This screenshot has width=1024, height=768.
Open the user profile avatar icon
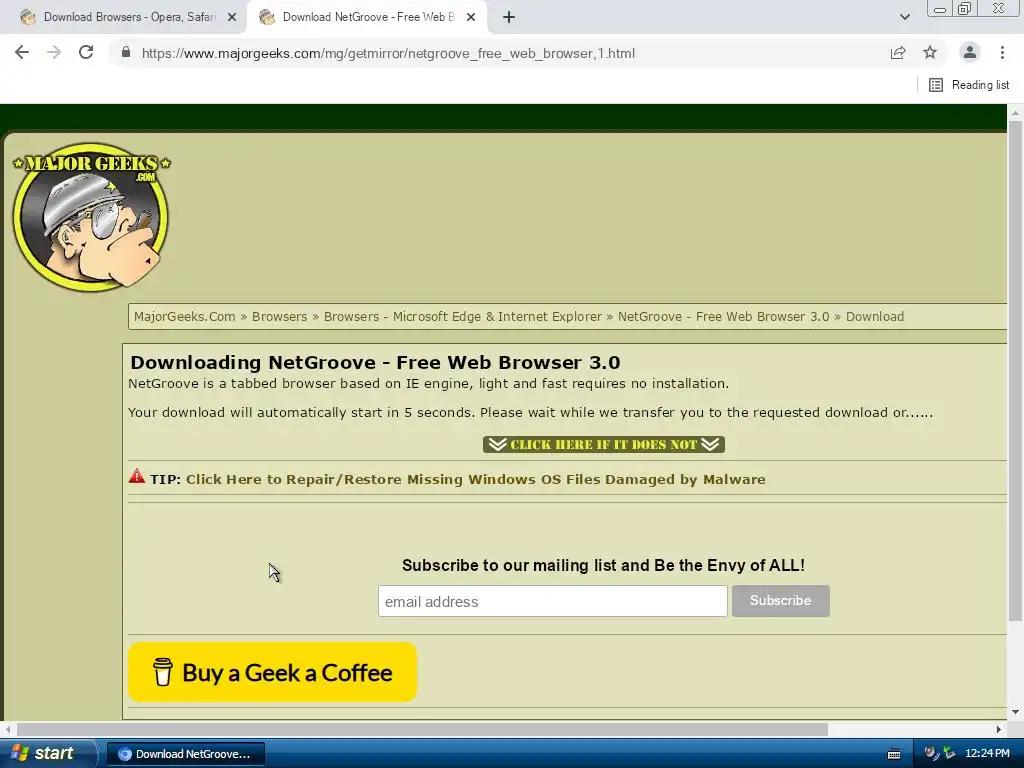pos(970,52)
